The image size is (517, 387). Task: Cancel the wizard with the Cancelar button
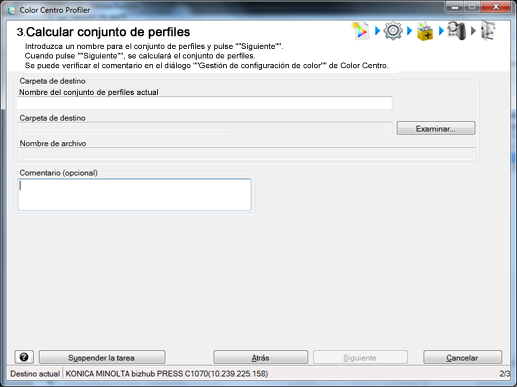pyautogui.click(x=462, y=357)
